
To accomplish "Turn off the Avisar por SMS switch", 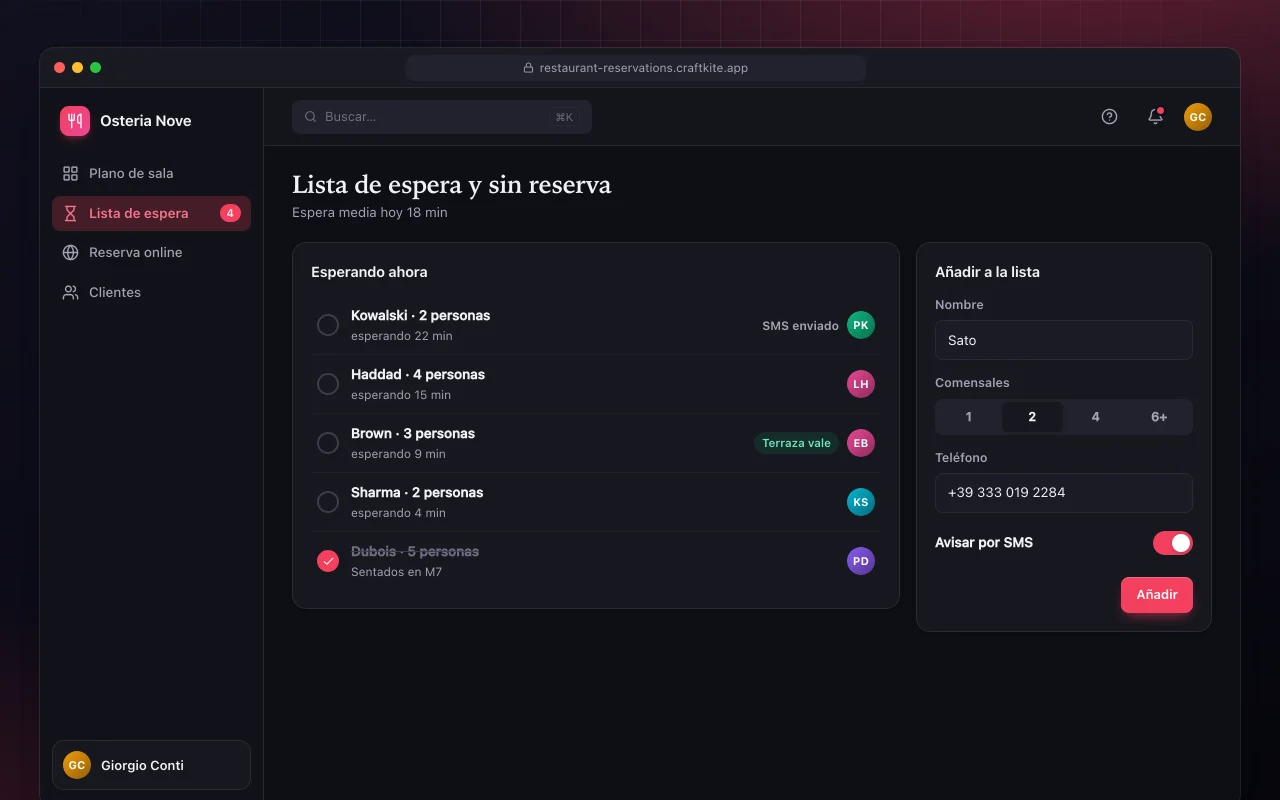I will [x=1173, y=543].
